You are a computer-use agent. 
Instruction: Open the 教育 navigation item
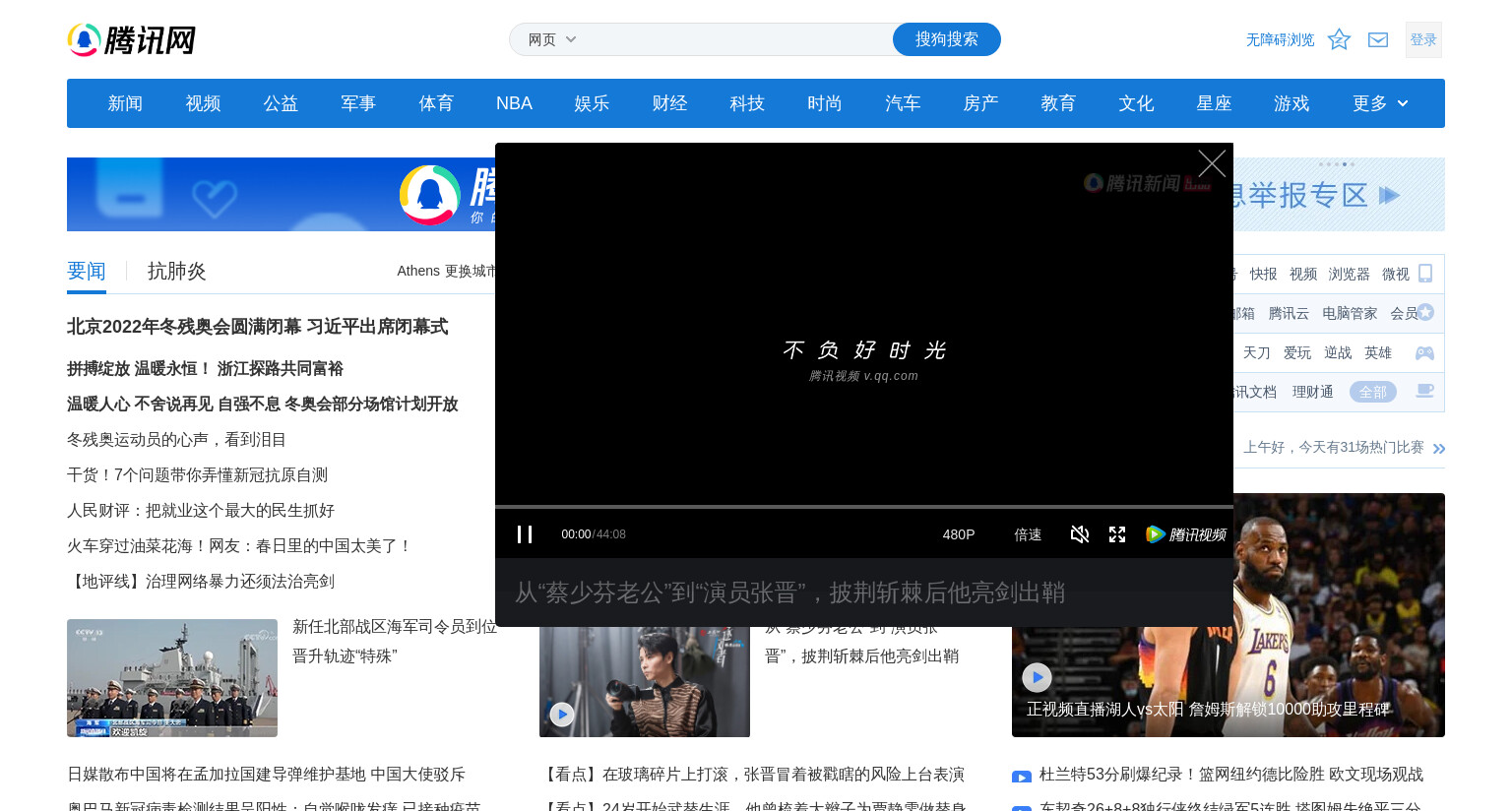[x=1058, y=103]
